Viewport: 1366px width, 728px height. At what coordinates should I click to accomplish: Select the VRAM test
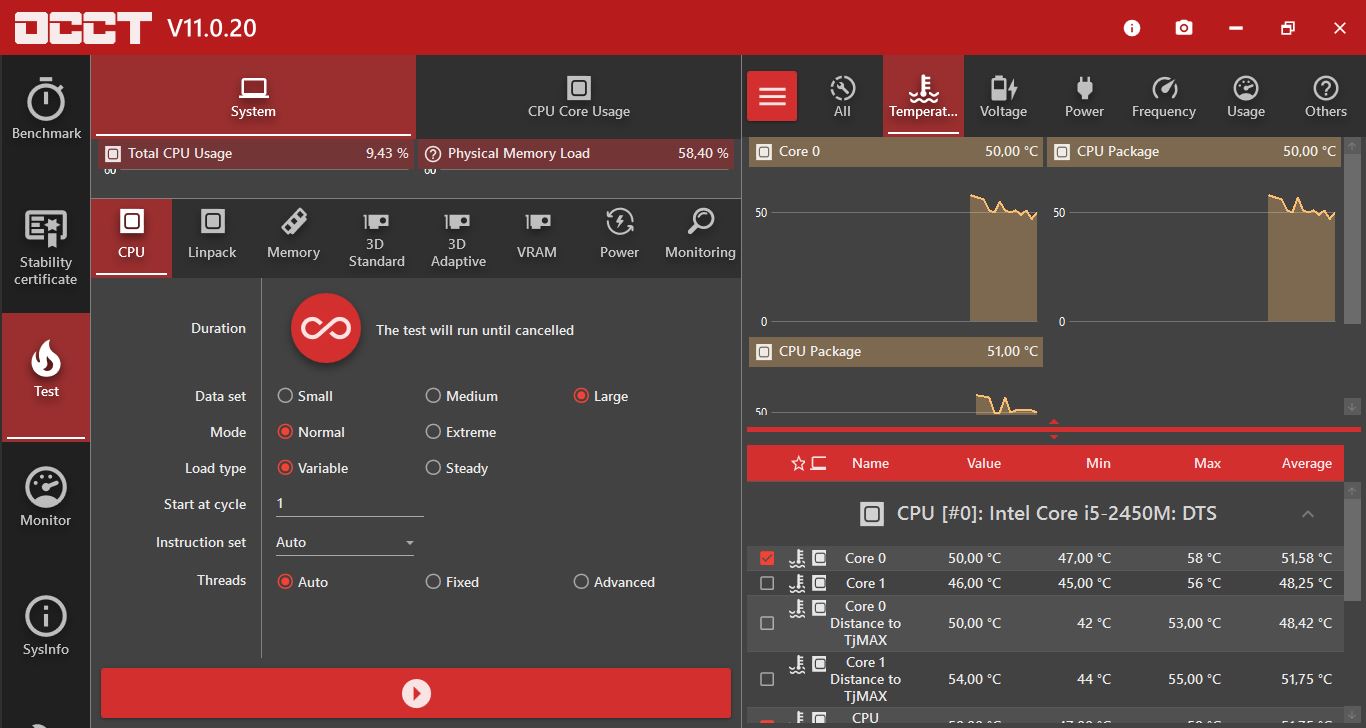[537, 237]
